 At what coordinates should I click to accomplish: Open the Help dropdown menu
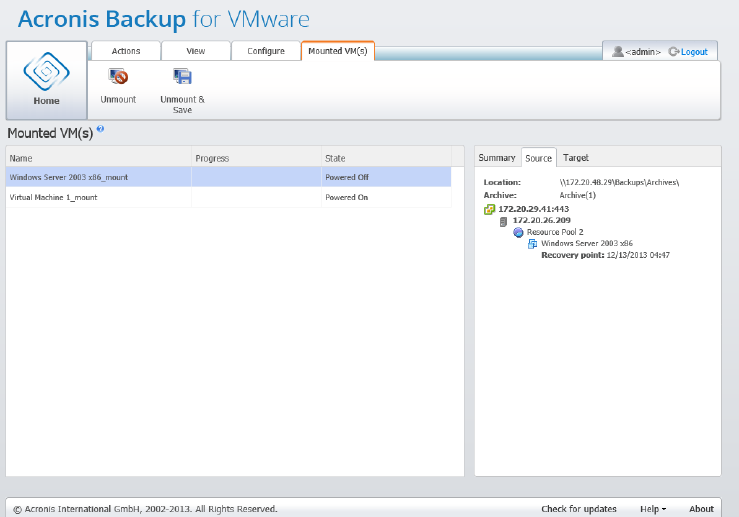654,509
